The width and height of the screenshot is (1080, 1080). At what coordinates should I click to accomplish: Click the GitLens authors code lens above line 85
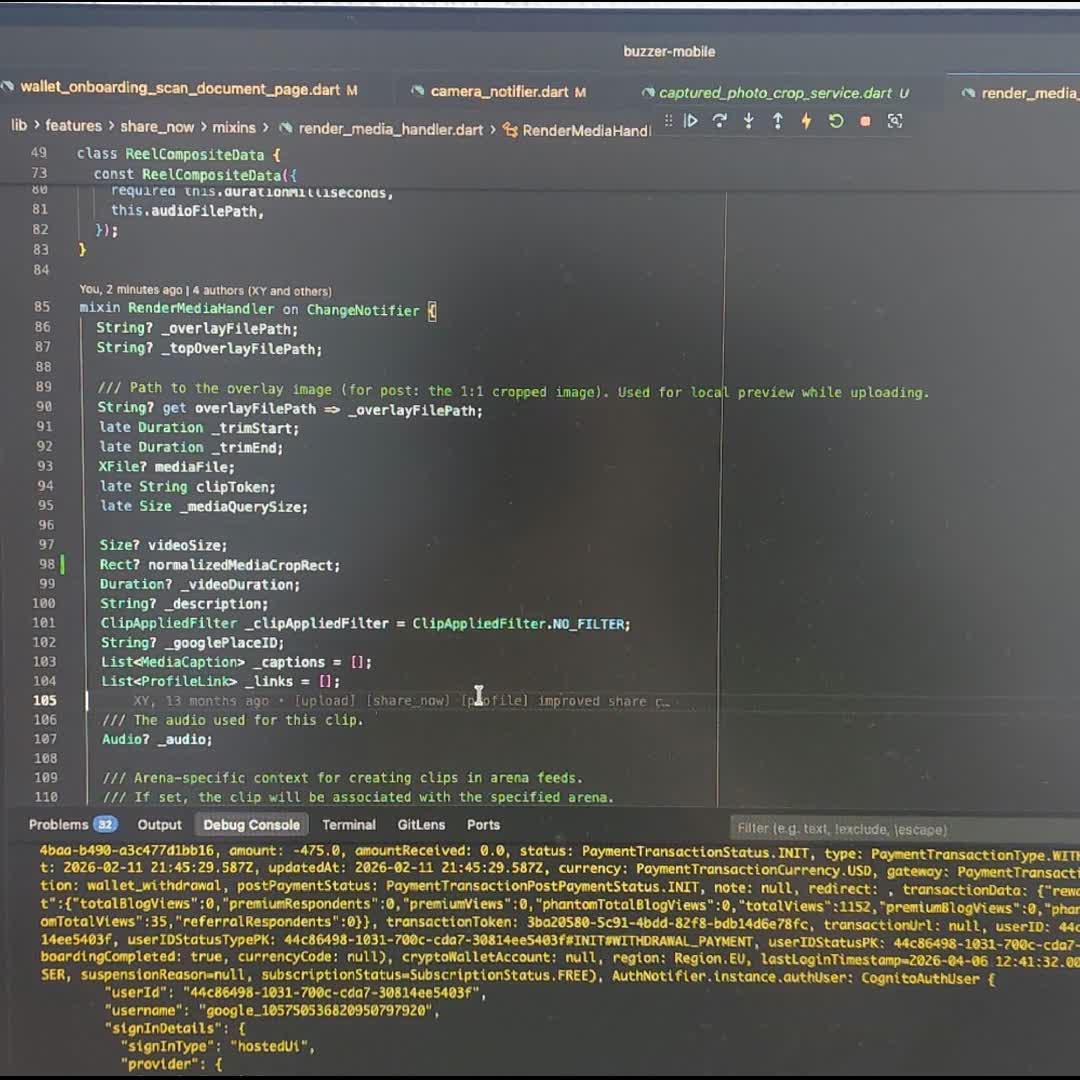point(205,290)
